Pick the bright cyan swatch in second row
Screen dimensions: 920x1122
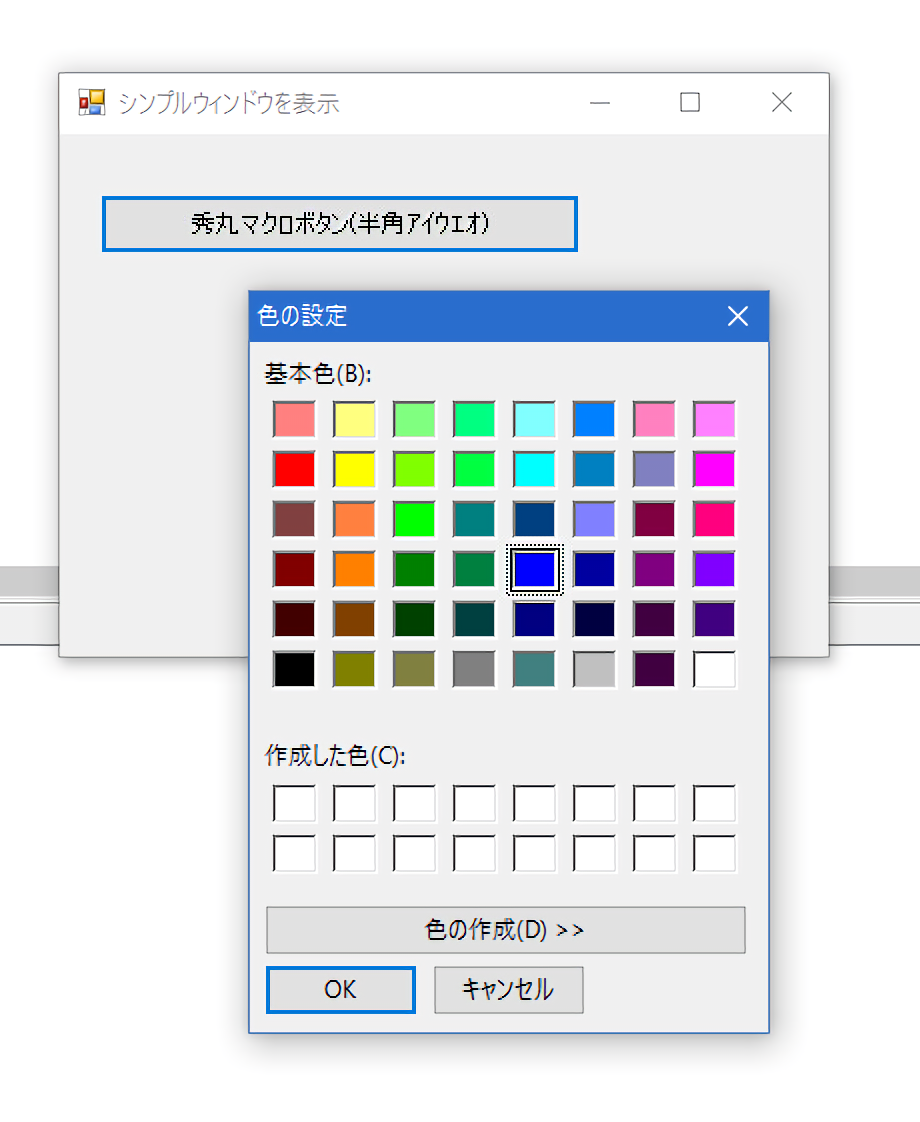coord(534,469)
